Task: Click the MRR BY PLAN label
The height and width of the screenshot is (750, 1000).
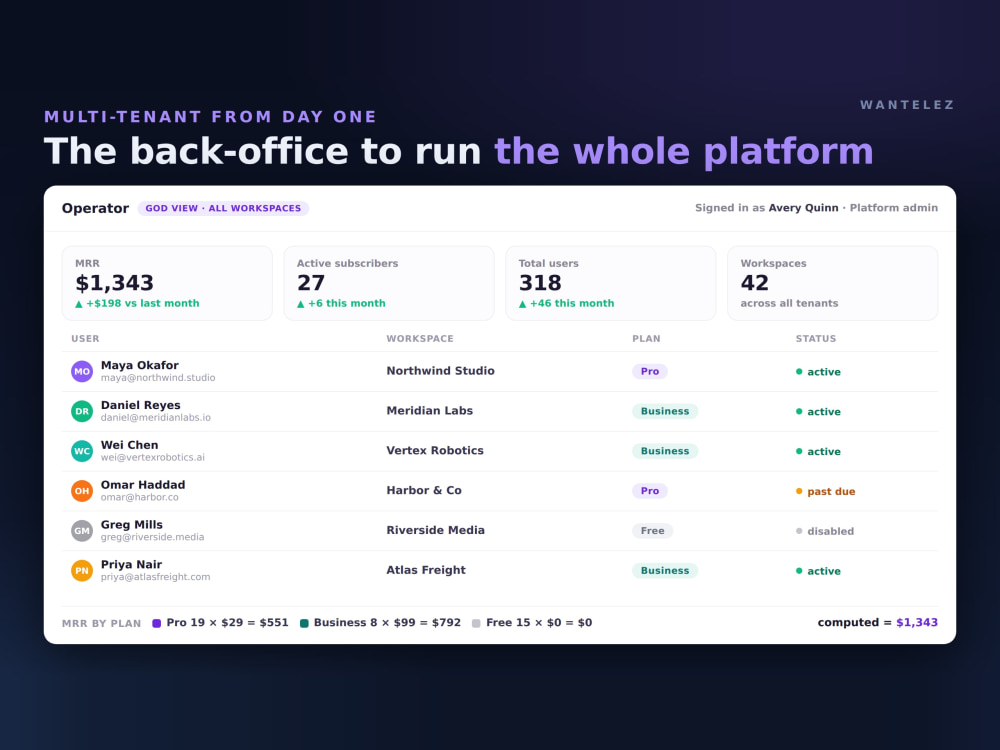Action: tap(101, 624)
